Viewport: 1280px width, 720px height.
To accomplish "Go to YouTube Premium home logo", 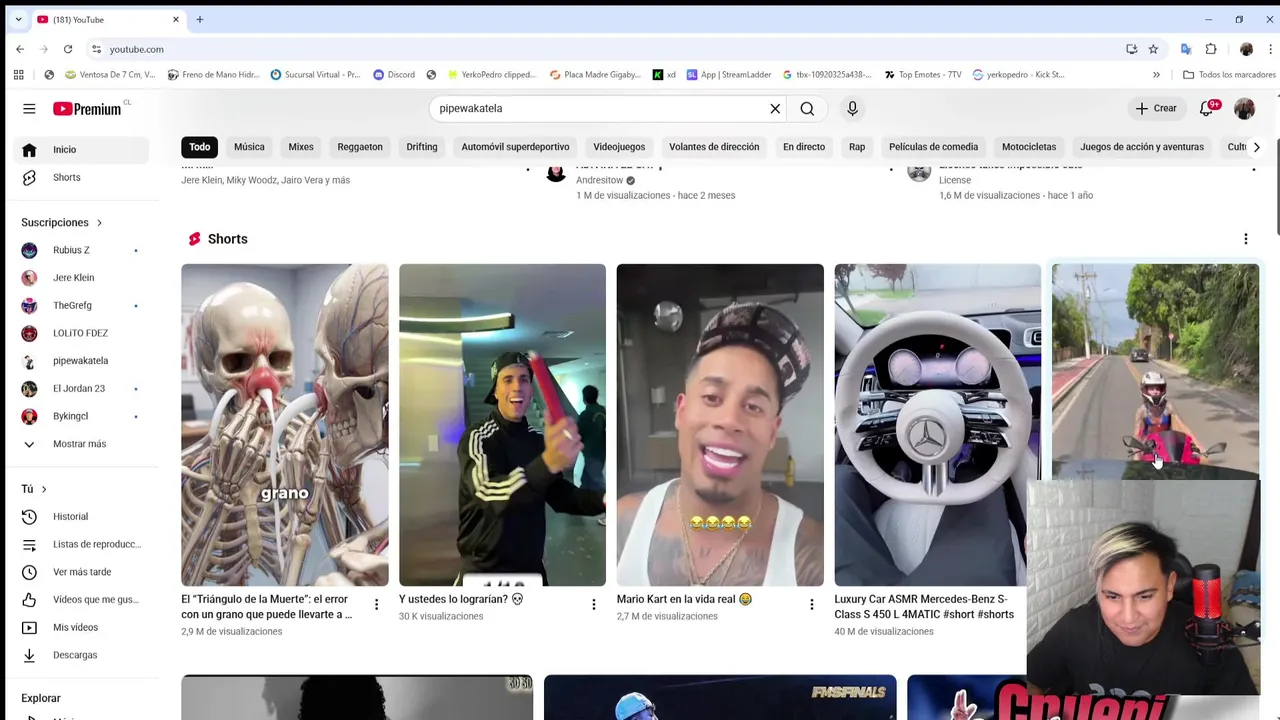I will tap(87, 109).
